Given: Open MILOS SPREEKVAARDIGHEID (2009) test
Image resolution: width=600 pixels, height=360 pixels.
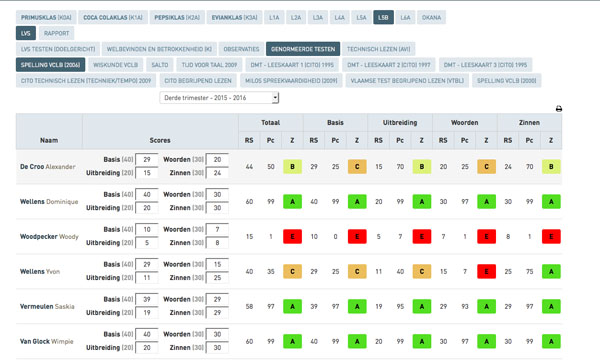Looking at the screenshot, I should coord(291,80).
